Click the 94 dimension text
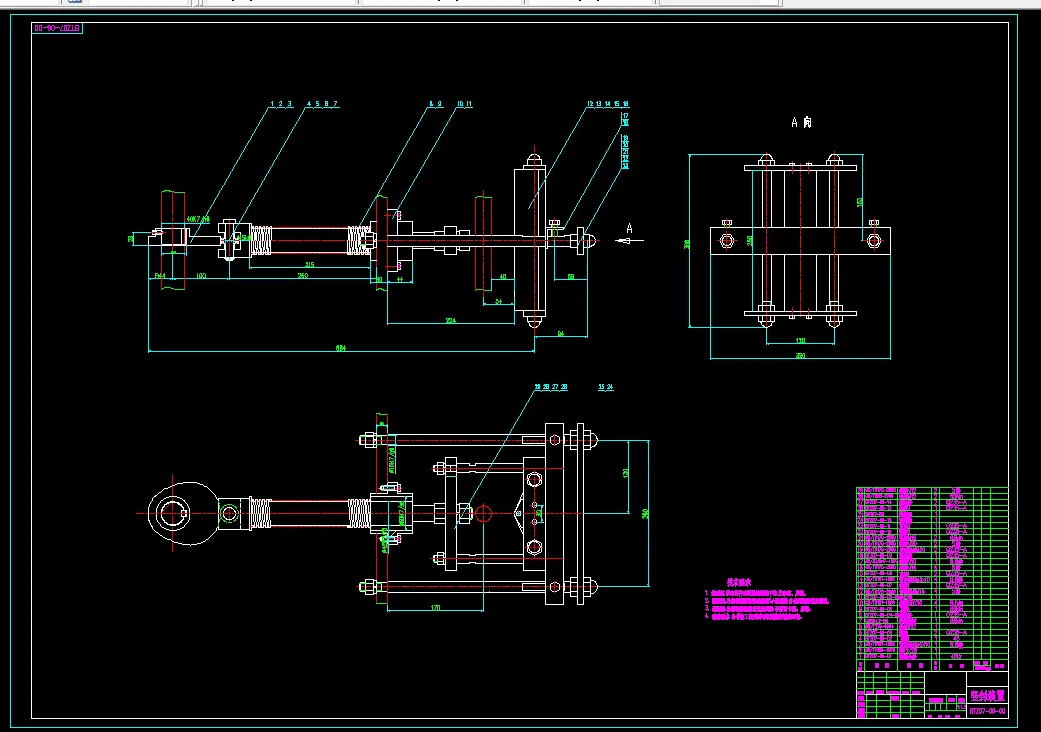This screenshot has width=1041, height=732. tap(560, 334)
